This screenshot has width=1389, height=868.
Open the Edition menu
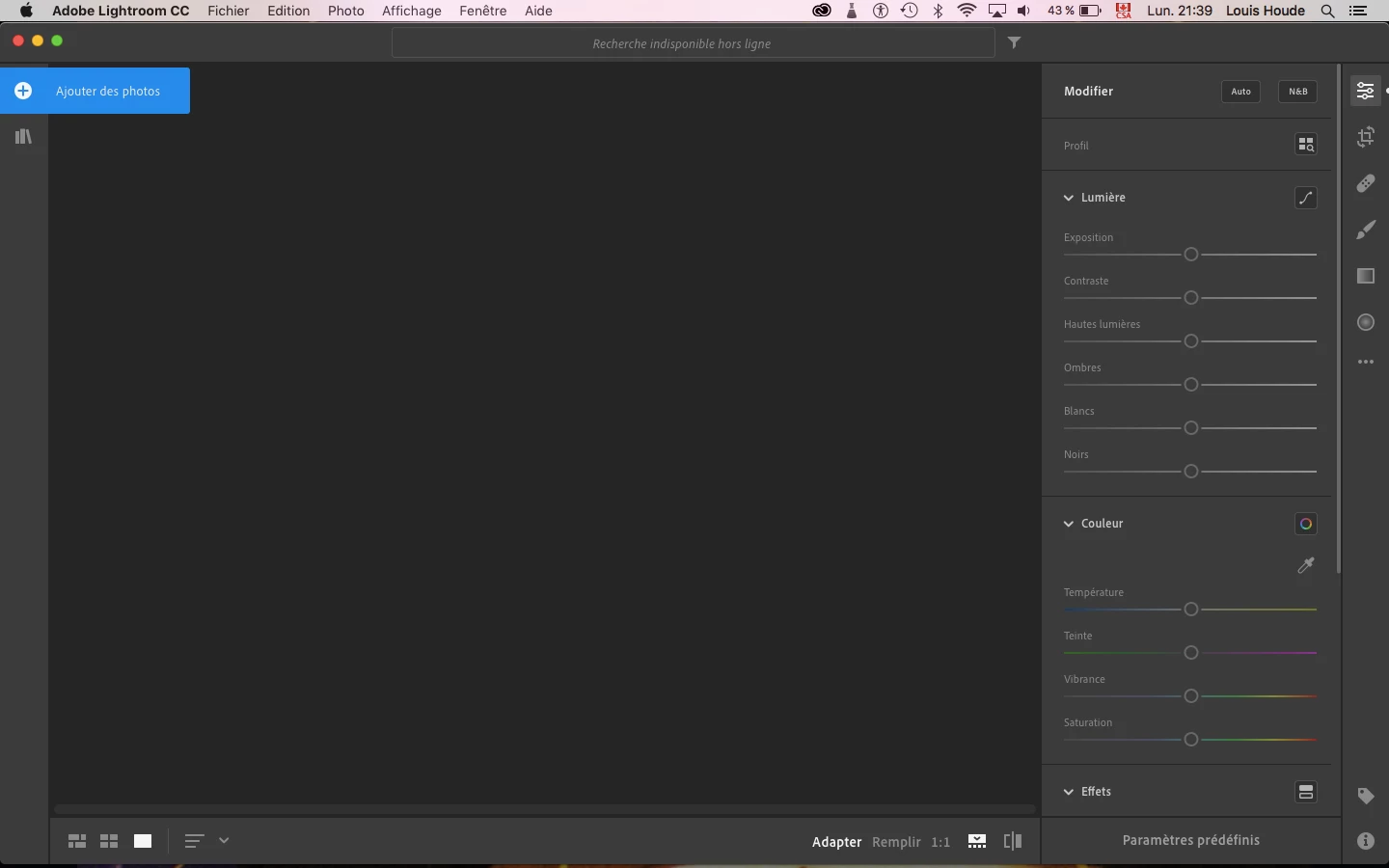tap(288, 11)
